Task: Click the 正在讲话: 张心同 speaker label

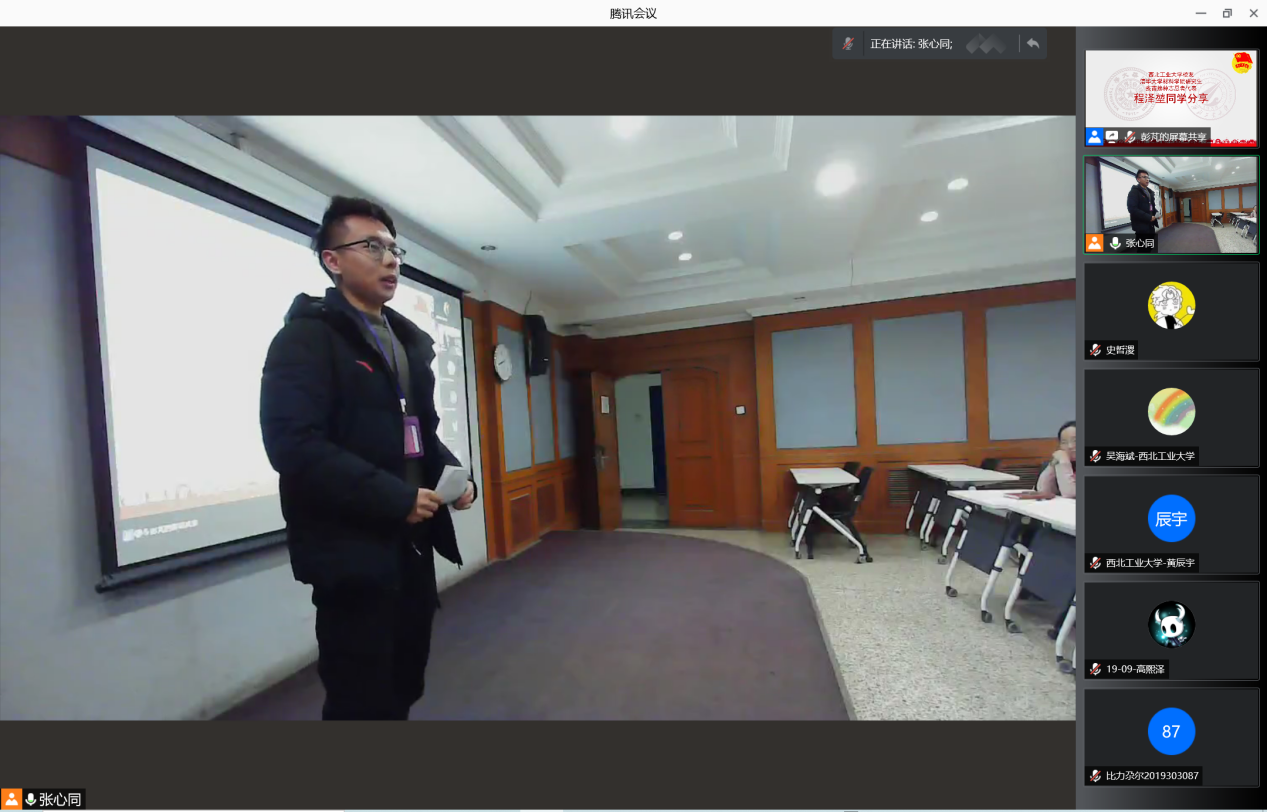Action: (x=910, y=44)
